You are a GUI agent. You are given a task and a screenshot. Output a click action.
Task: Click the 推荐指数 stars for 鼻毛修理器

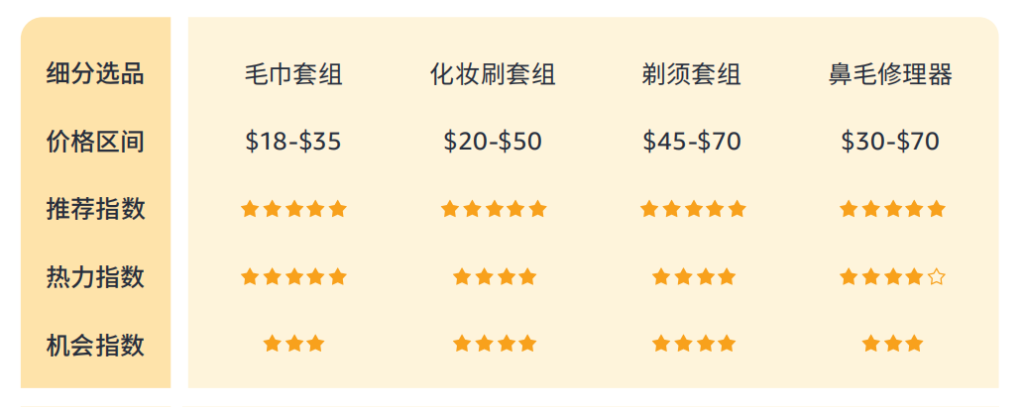click(892, 209)
